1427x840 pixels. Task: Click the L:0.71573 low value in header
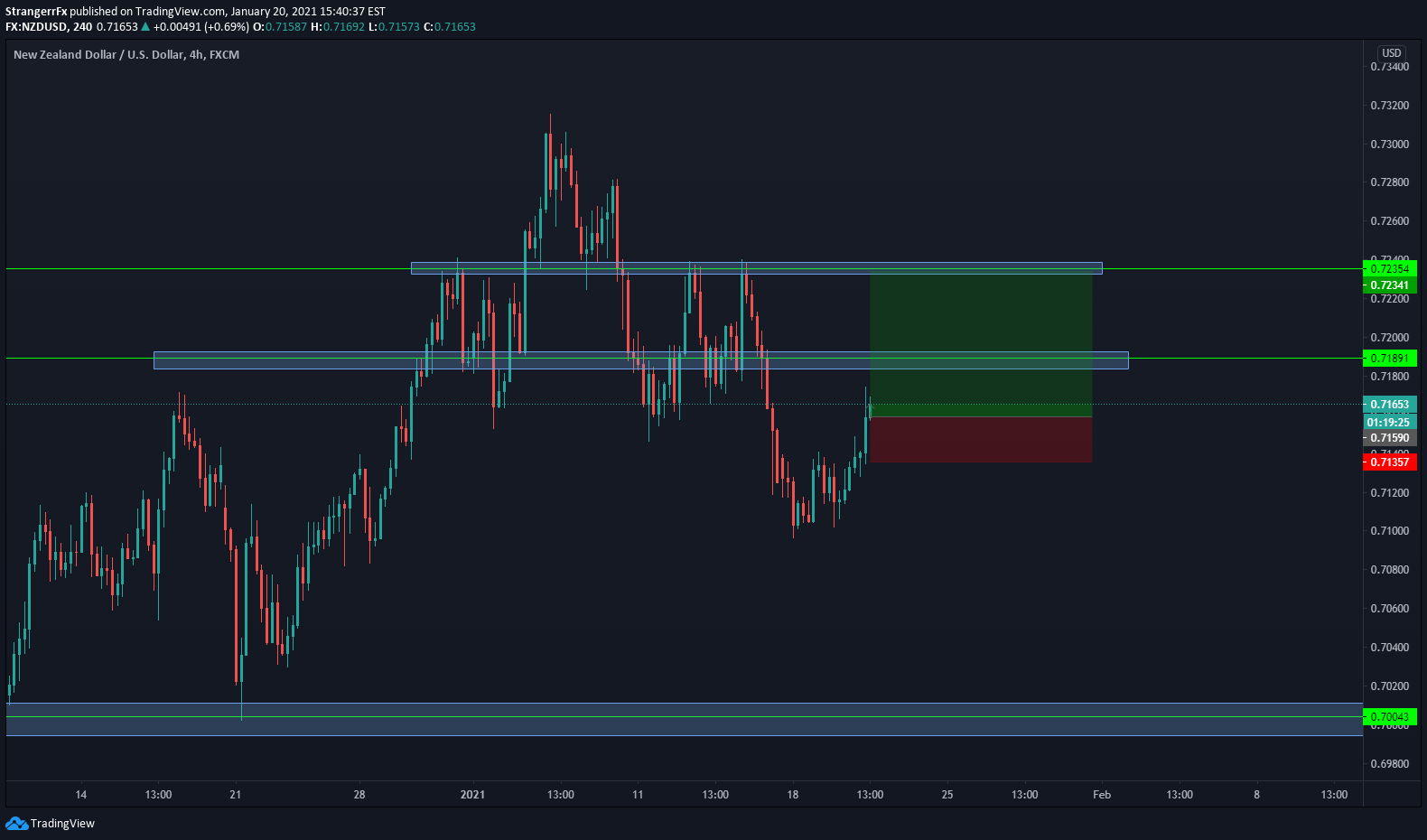[394, 27]
